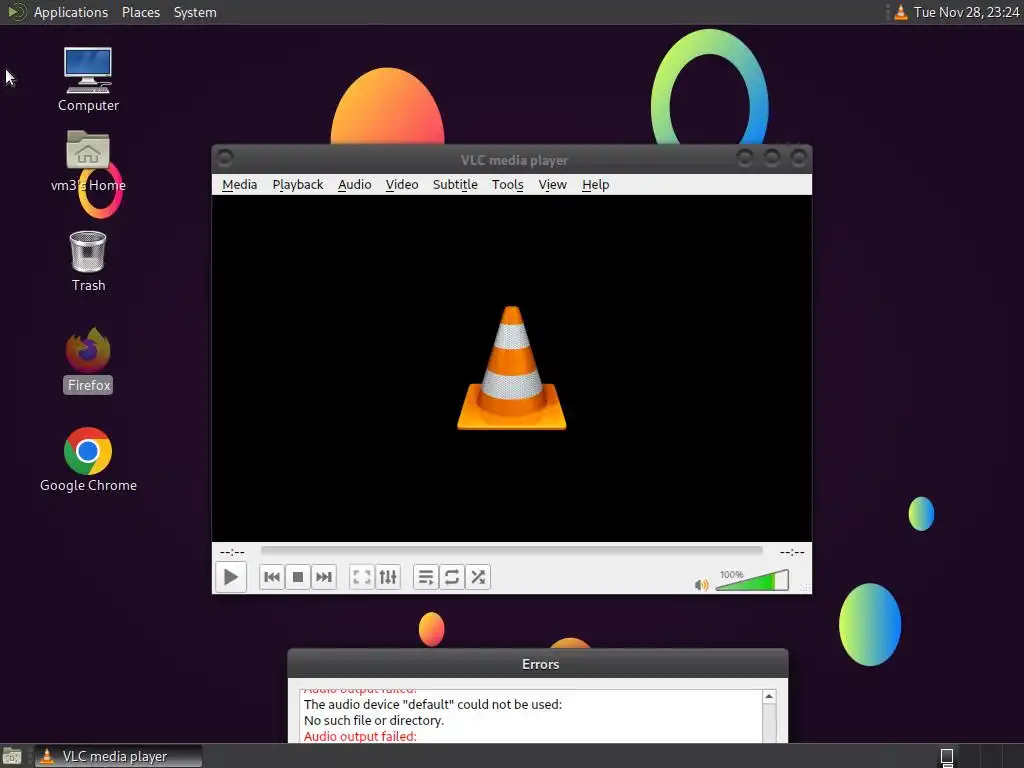Toggle fullscreen video mode

362,577
